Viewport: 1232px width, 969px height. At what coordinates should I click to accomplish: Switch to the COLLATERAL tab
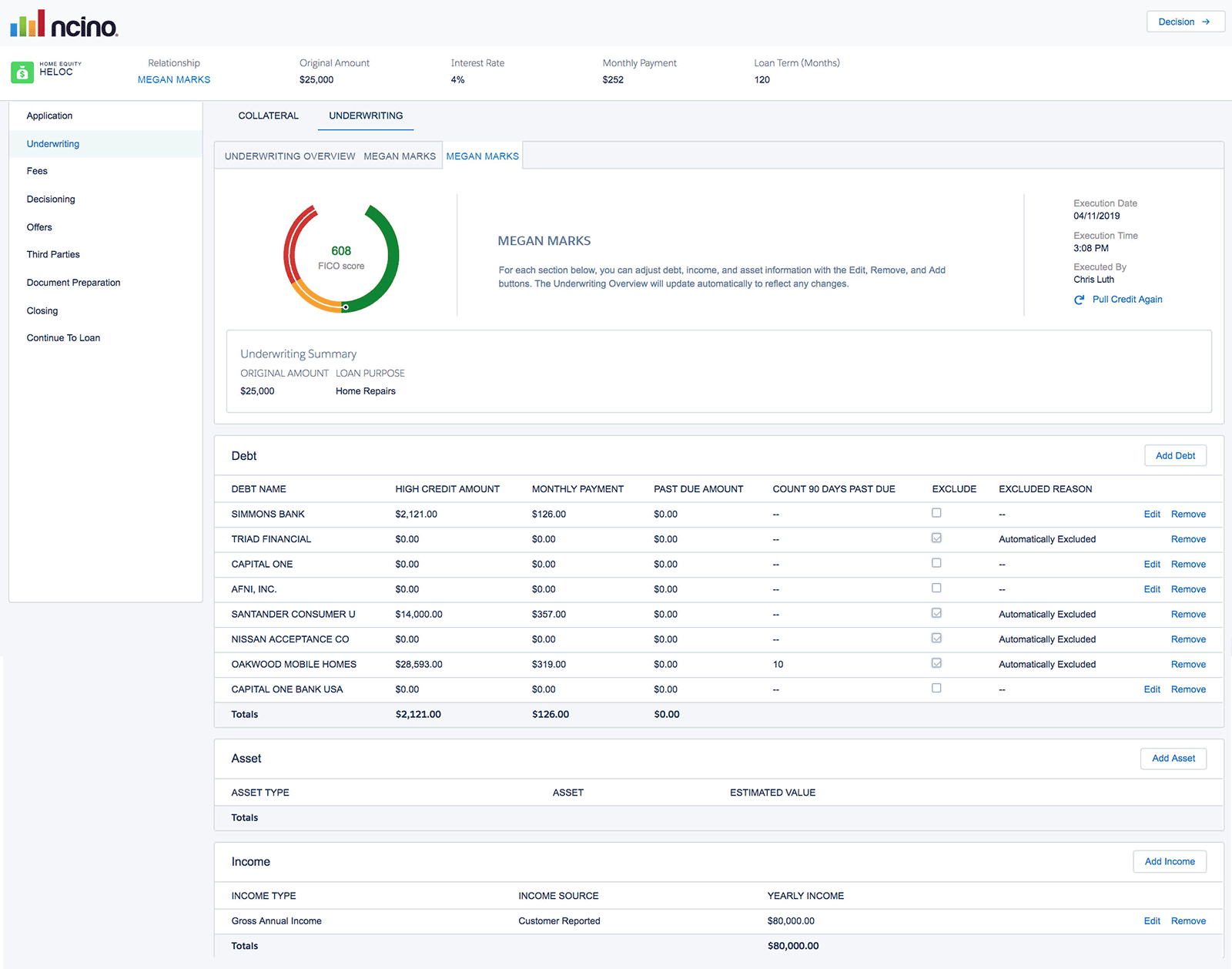click(268, 116)
